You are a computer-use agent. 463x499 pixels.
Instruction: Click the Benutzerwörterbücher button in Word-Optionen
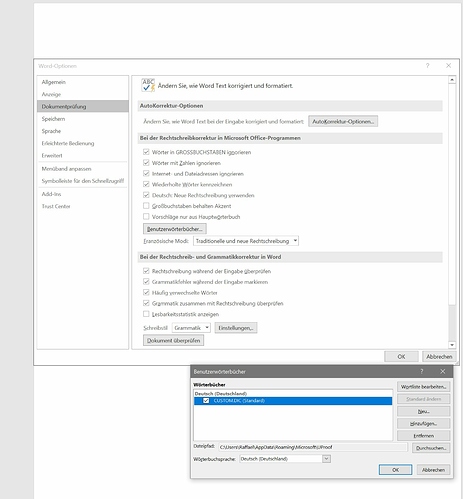(x=175, y=229)
